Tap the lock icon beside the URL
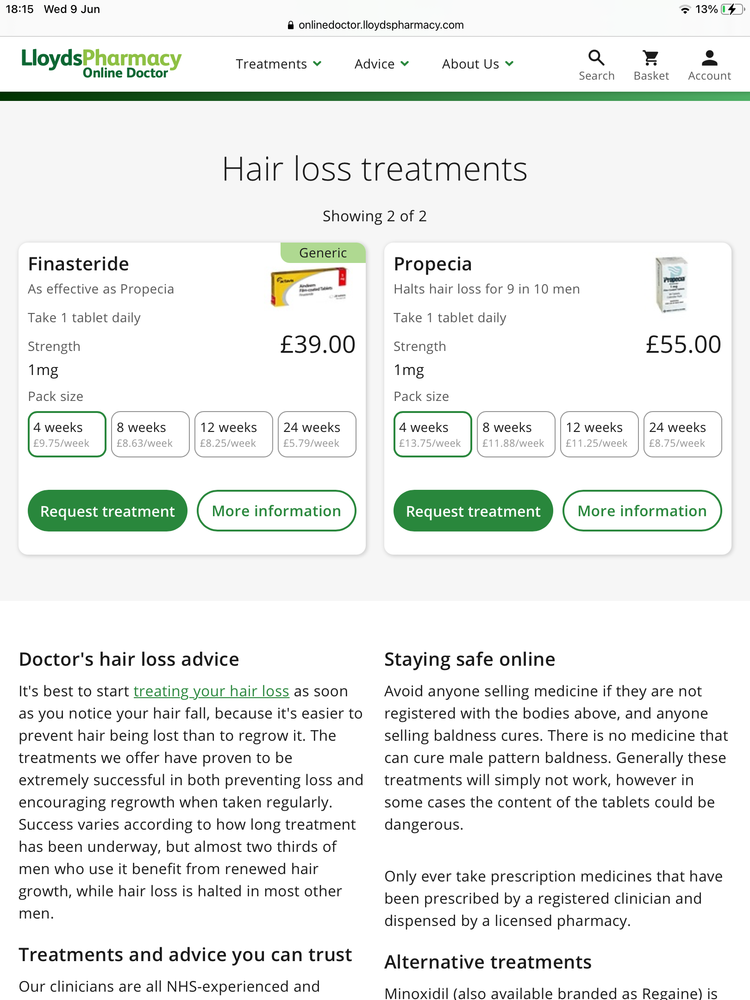Screen dimensions: 750x1000 [x=290, y=25]
